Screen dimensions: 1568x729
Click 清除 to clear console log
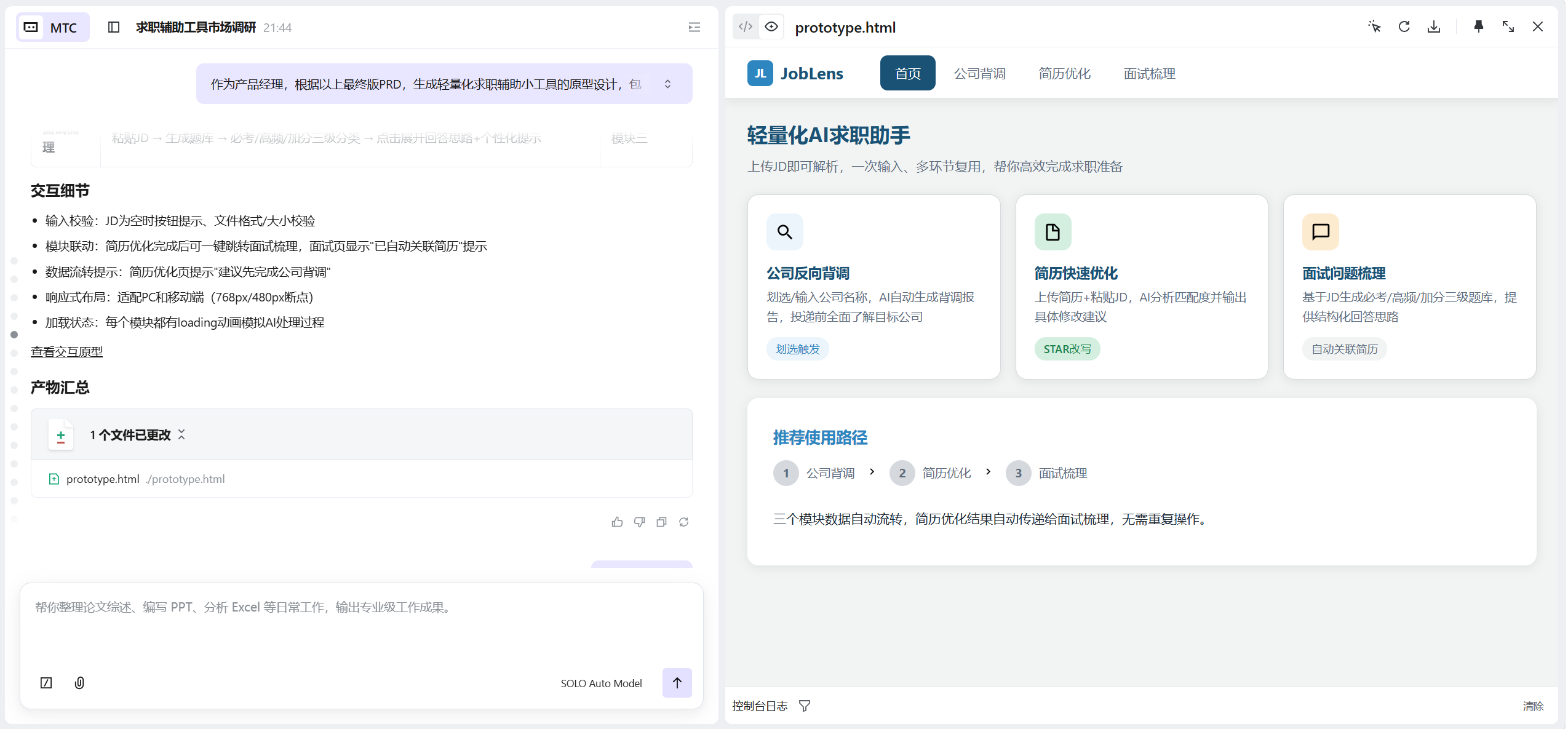pos(1532,706)
